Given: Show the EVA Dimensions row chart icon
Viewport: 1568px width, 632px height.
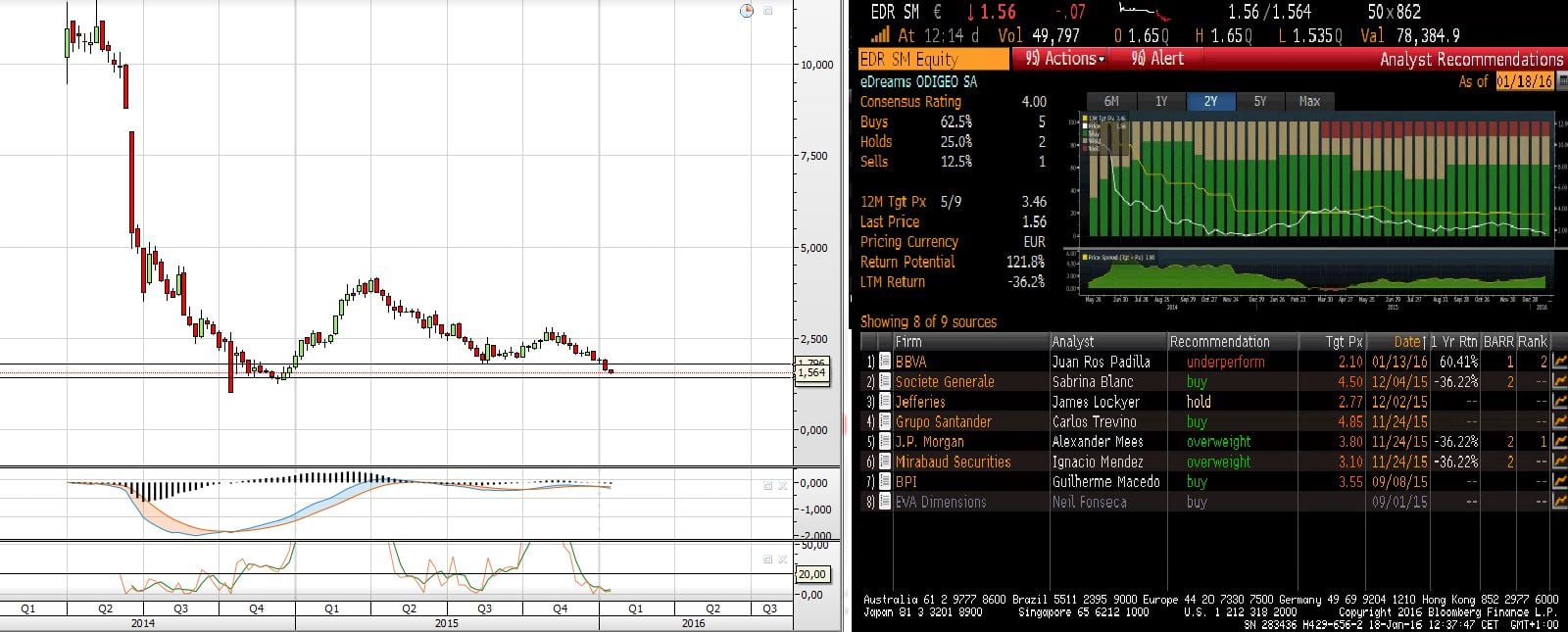Looking at the screenshot, I should 1560,502.
